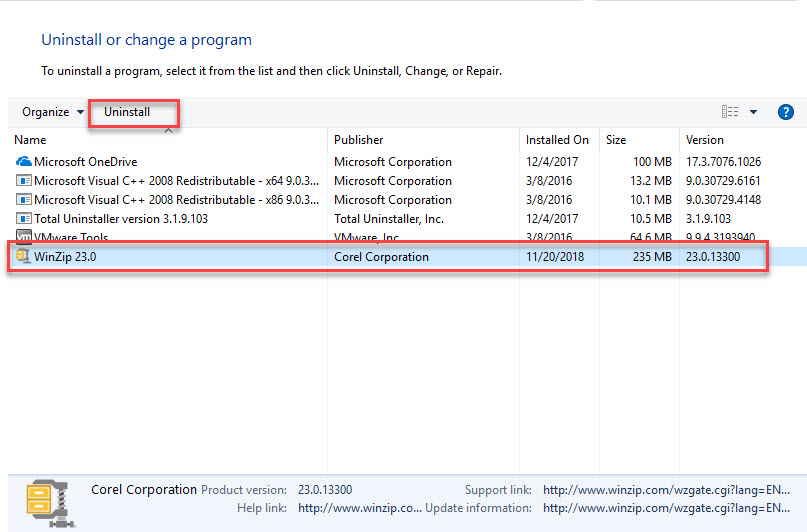Click icon of Visual C++ x86 entry
Viewport: 807px width, 532px height.
[x=24, y=200]
